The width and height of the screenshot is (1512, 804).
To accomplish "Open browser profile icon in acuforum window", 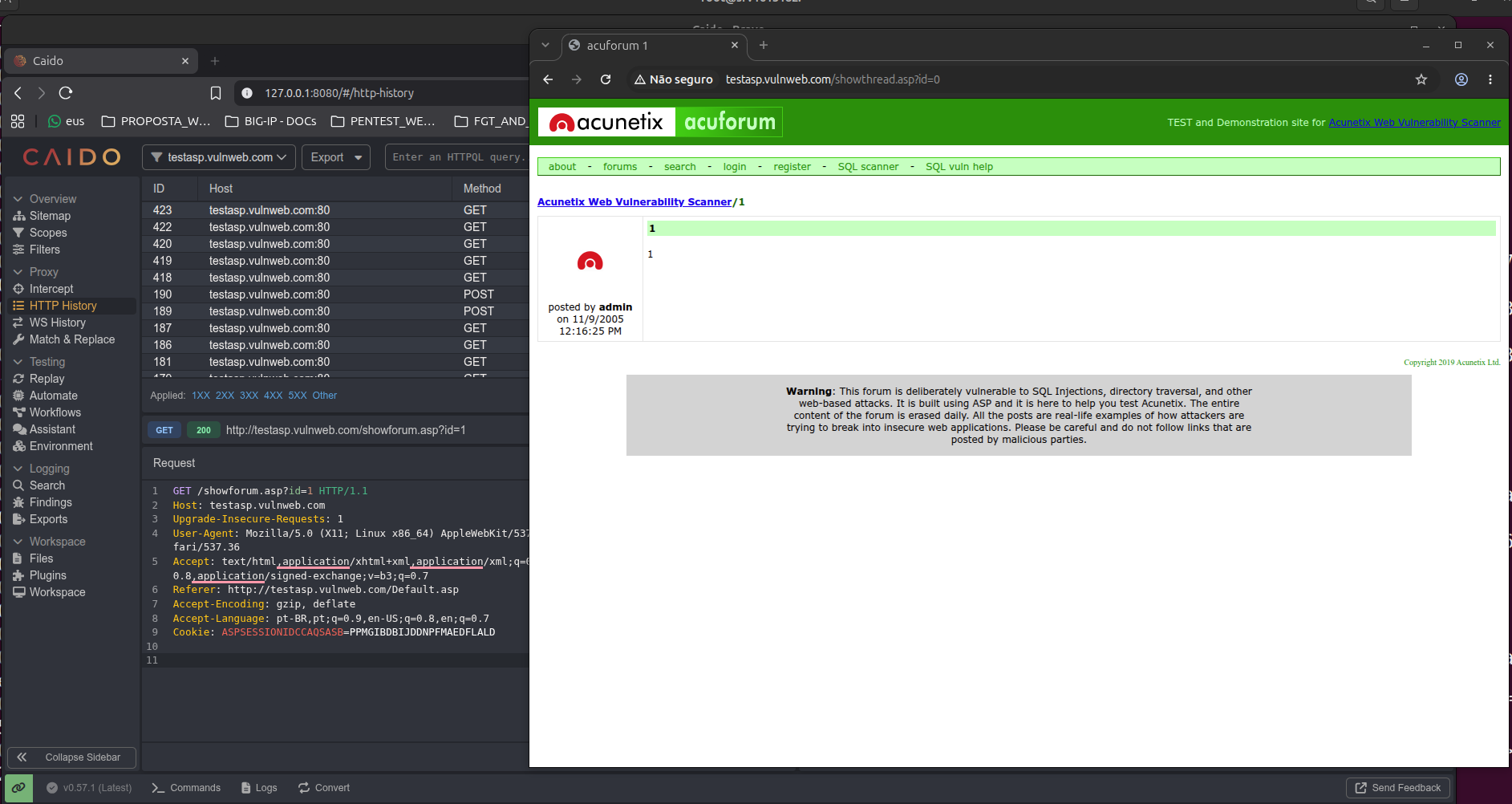I will coord(1461,79).
